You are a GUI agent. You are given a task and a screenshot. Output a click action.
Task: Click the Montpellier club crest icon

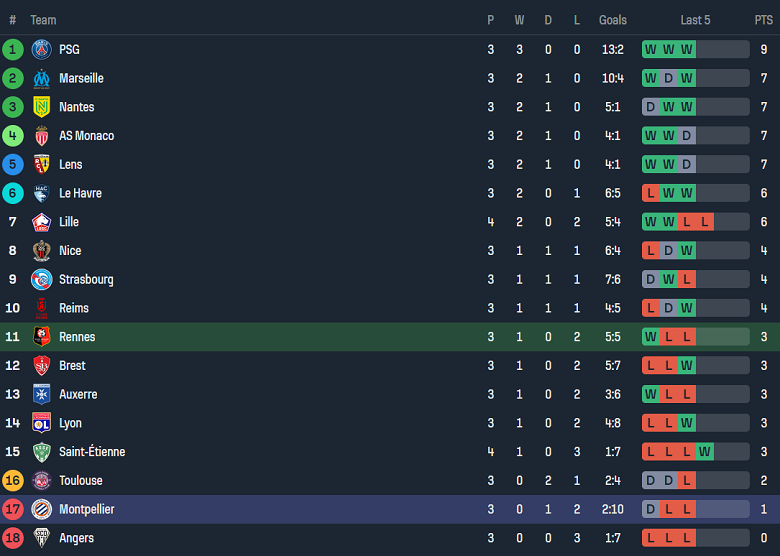pos(41,509)
